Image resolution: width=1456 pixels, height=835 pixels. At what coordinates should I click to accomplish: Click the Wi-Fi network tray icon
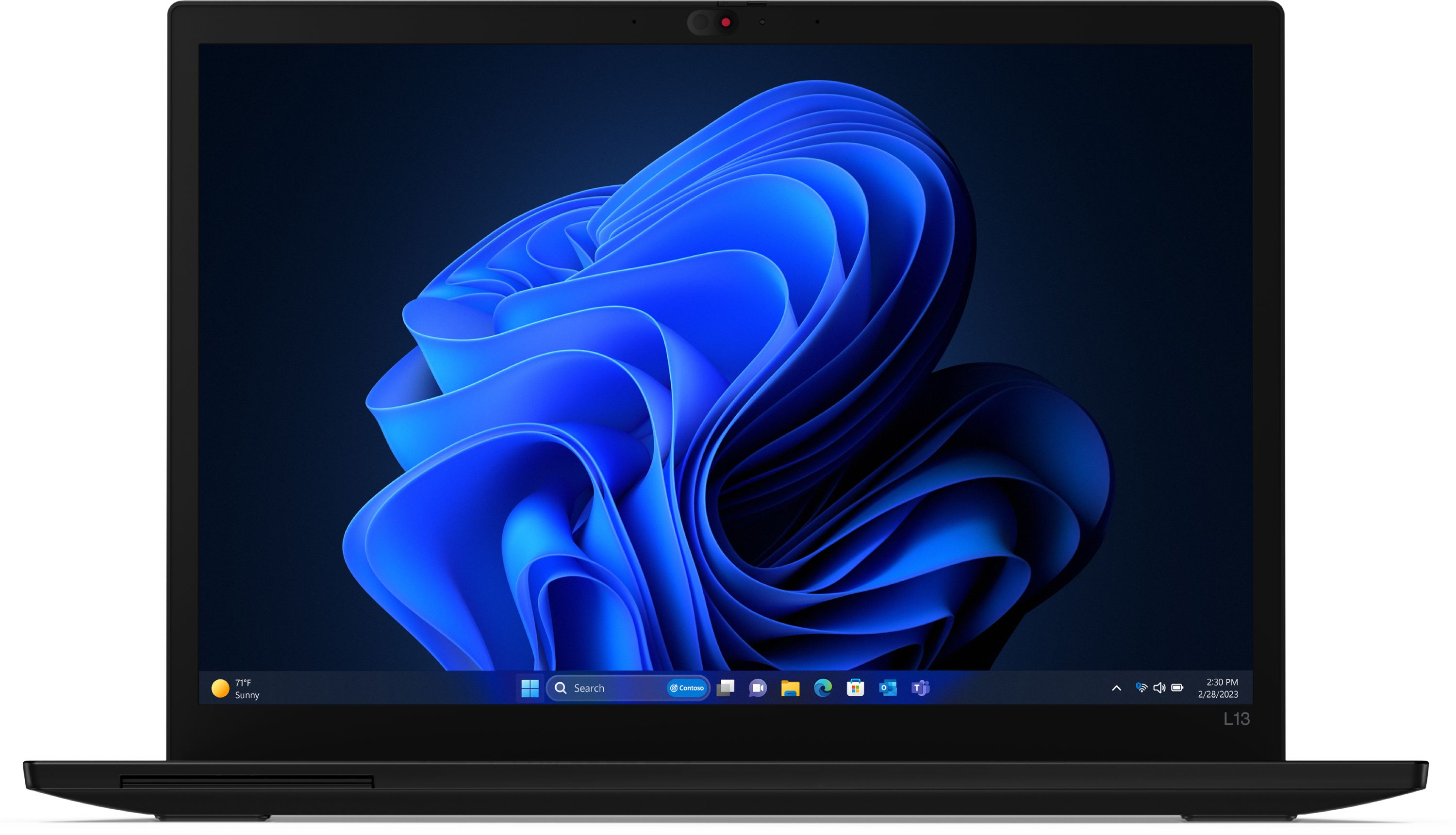click(x=1142, y=688)
